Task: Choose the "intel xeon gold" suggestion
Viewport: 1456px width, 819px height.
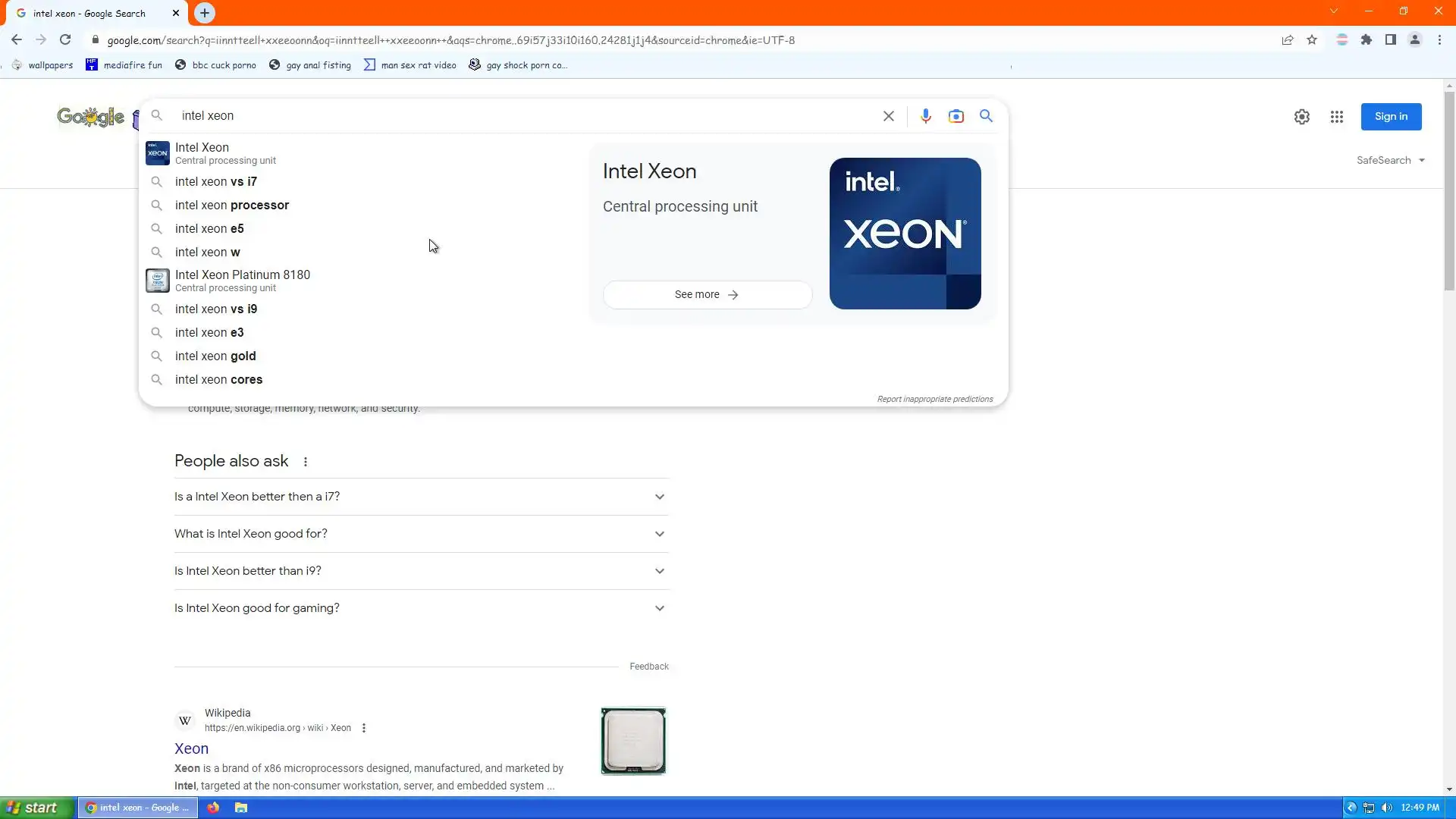Action: [x=215, y=356]
